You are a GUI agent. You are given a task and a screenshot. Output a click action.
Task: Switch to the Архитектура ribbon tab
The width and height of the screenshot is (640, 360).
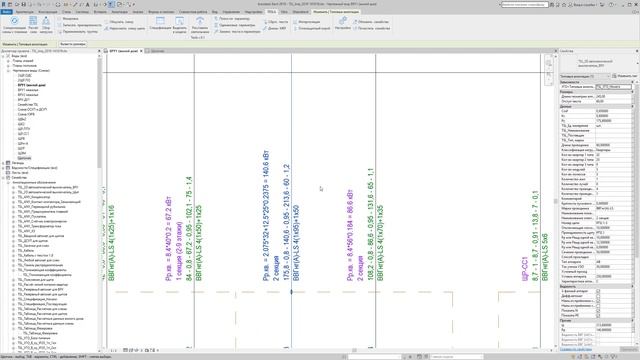click(24, 12)
